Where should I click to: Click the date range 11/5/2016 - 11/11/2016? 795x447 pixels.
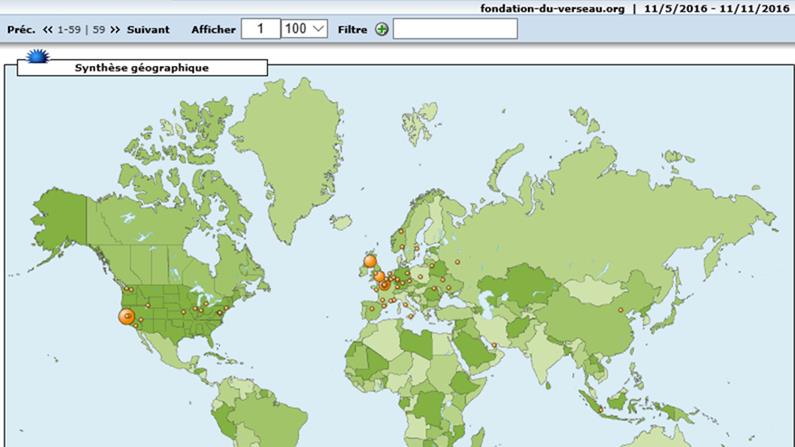(x=717, y=9)
